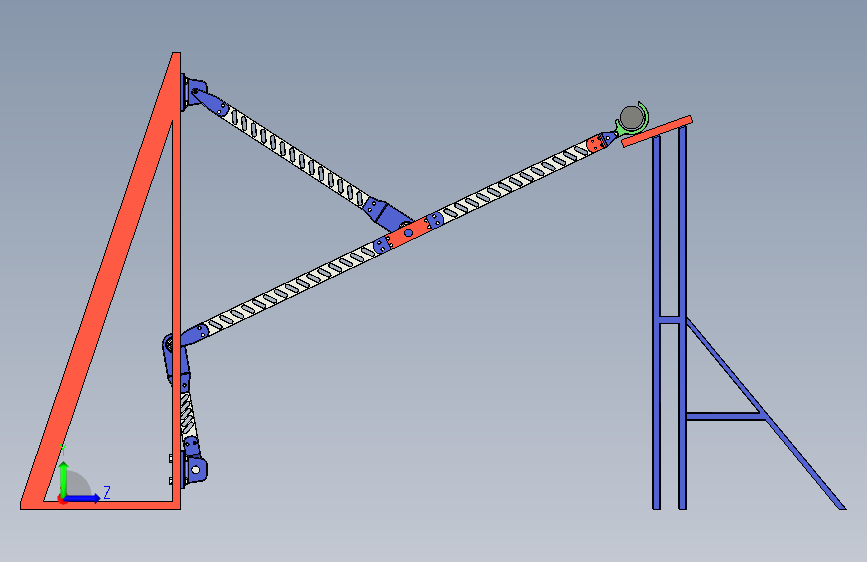Select the gray cylinder held in the green cradle
The height and width of the screenshot is (562, 867).
(631, 117)
